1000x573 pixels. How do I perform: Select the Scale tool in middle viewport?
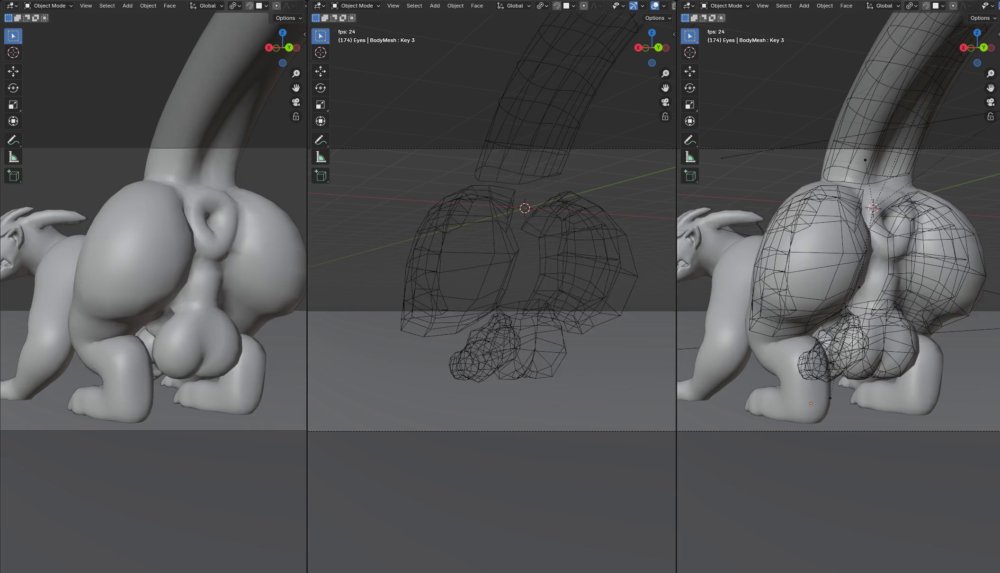tap(320, 105)
